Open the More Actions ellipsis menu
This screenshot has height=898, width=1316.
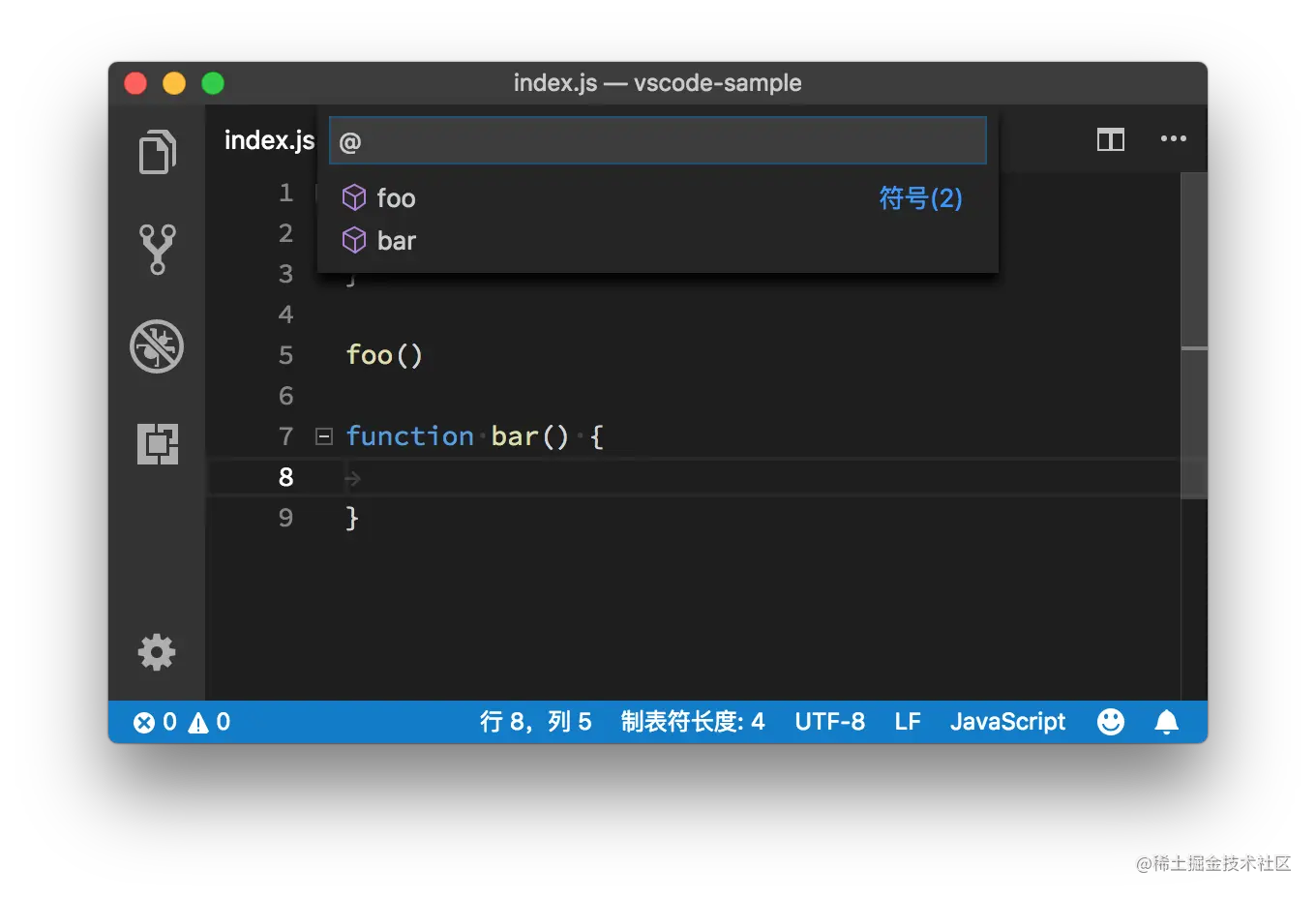tap(1174, 139)
